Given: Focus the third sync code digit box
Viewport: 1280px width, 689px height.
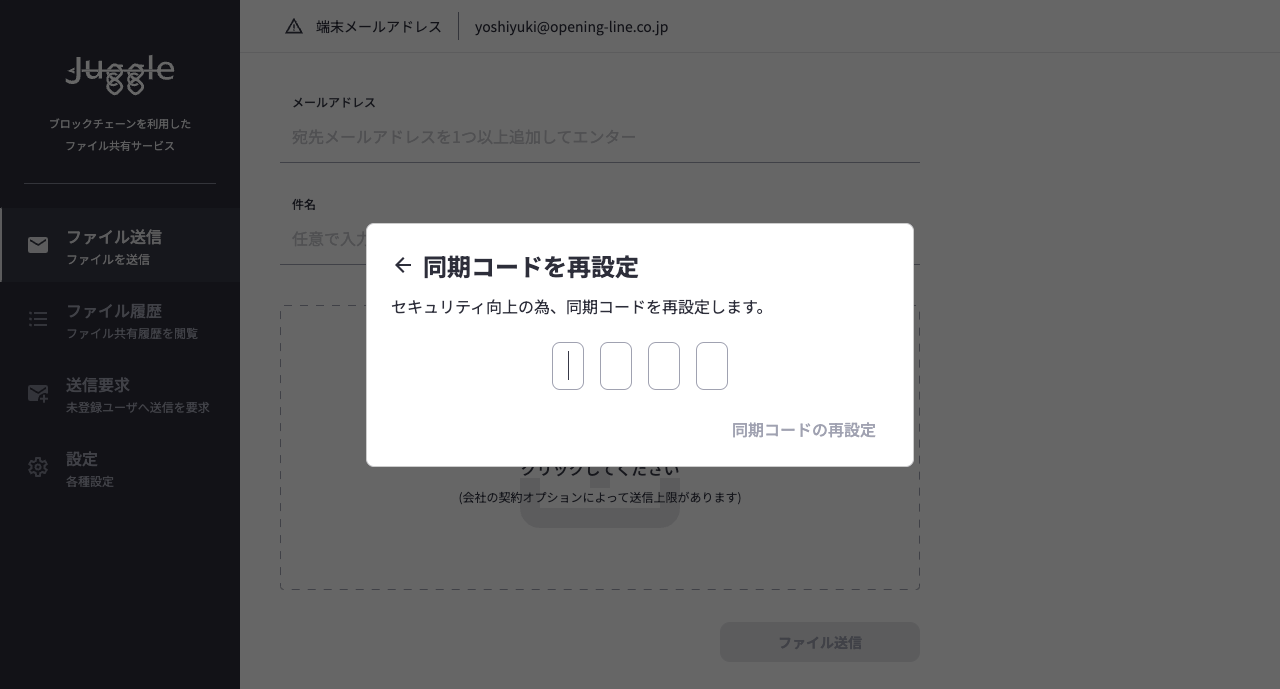Looking at the screenshot, I should (x=664, y=366).
